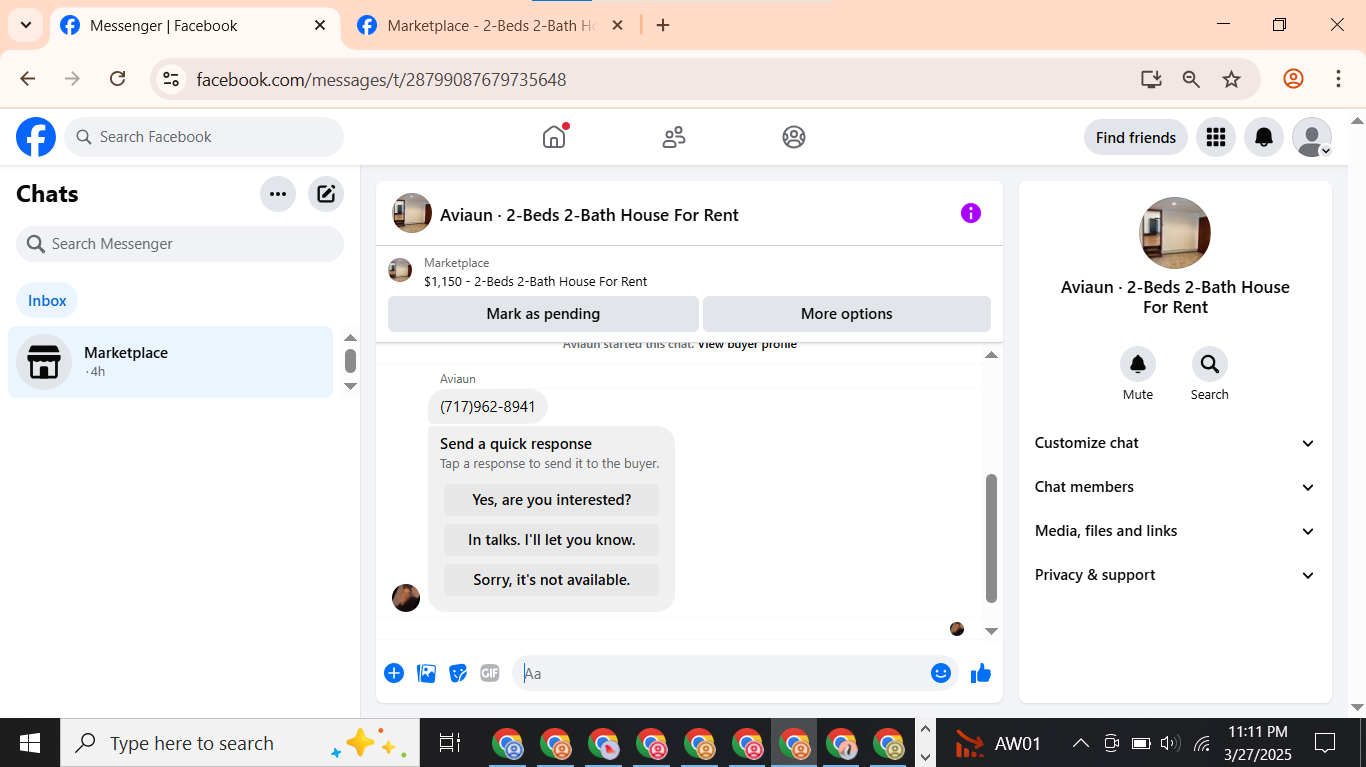Choose a GIF icon

click(490, 673)
